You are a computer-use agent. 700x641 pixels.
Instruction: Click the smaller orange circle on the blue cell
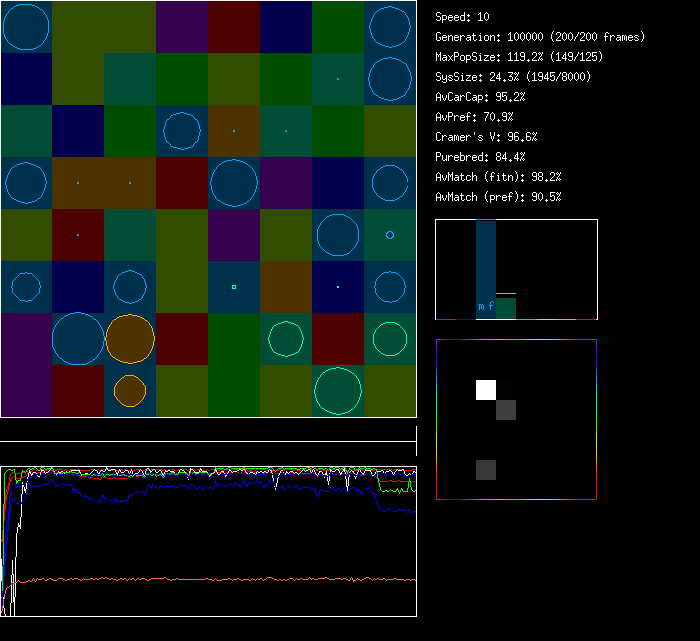[x=130, y=391]
